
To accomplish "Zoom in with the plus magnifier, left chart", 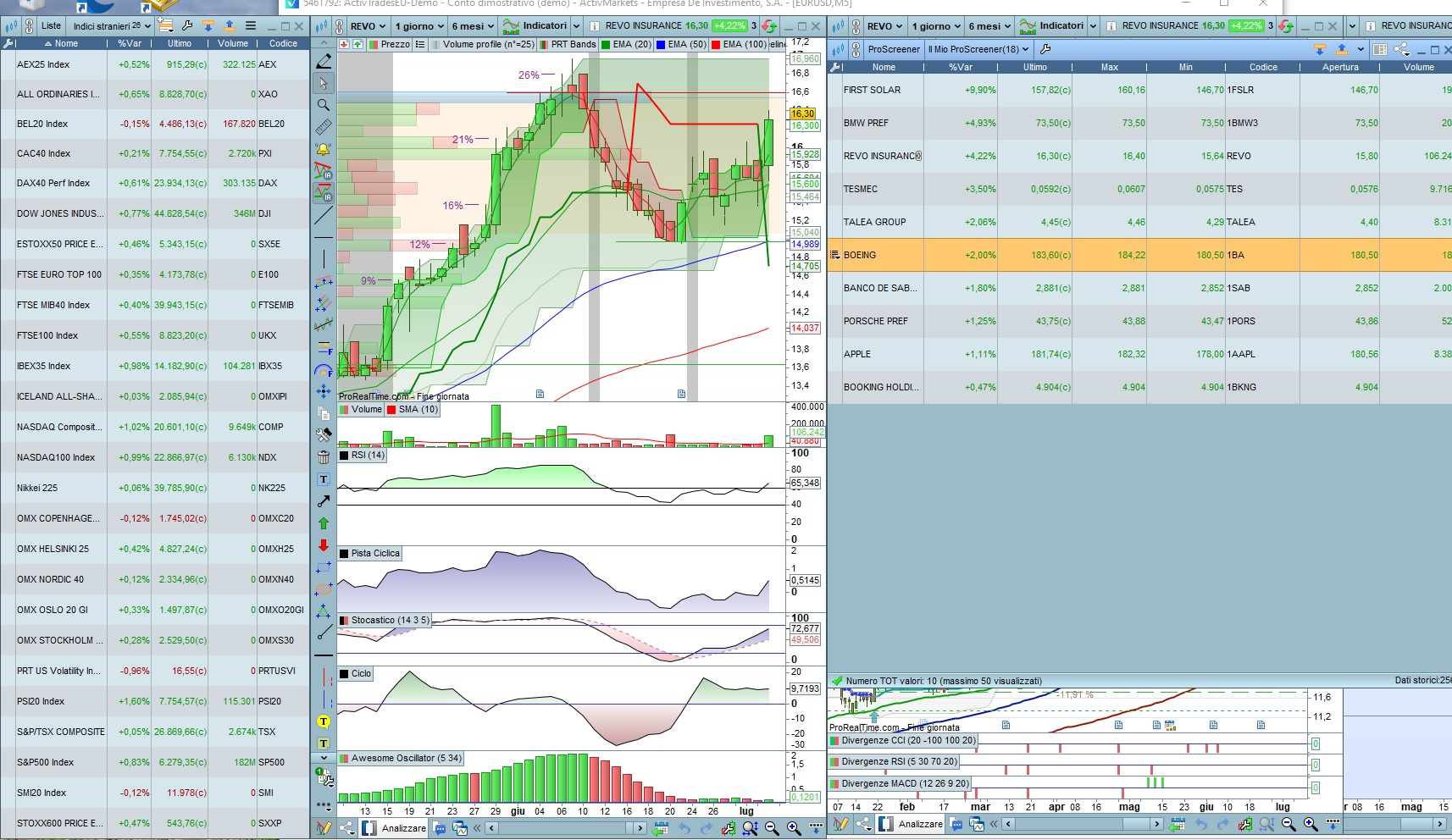I will coord(794,828).
